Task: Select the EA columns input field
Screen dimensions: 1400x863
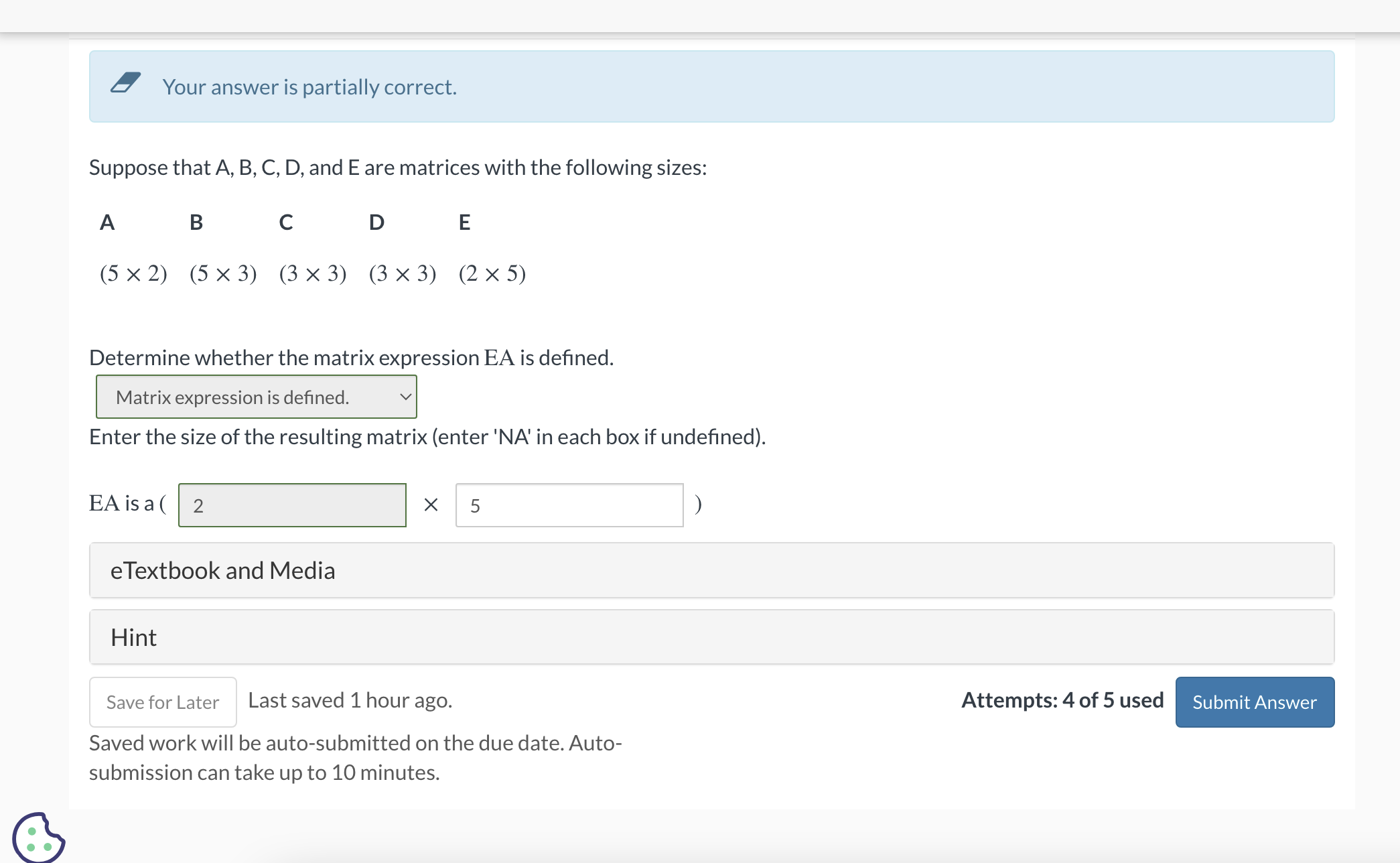Action: (x=570, y=503)
